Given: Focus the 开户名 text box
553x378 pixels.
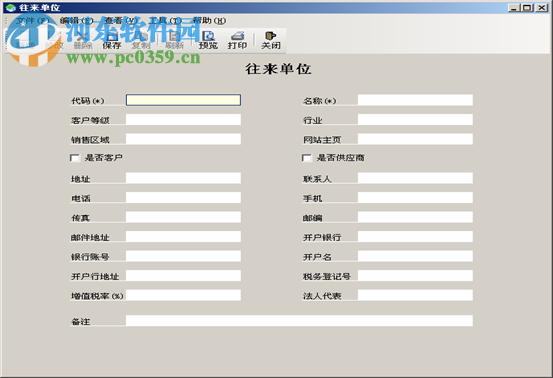Looking at the screenshot, I should 415,256.
